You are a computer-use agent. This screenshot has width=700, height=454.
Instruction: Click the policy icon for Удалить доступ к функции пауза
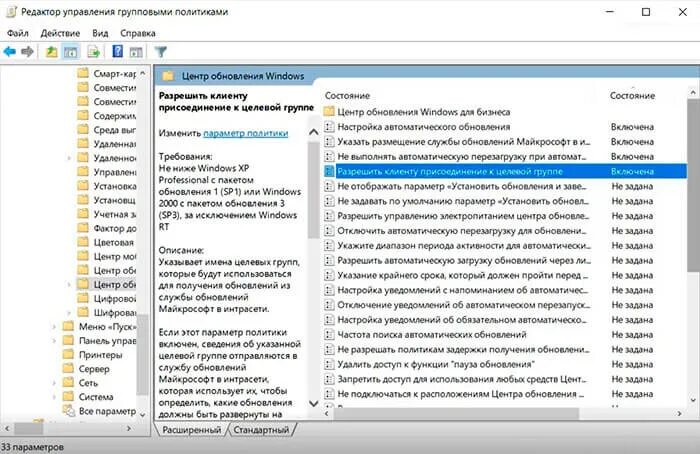(x=329, y=364)
